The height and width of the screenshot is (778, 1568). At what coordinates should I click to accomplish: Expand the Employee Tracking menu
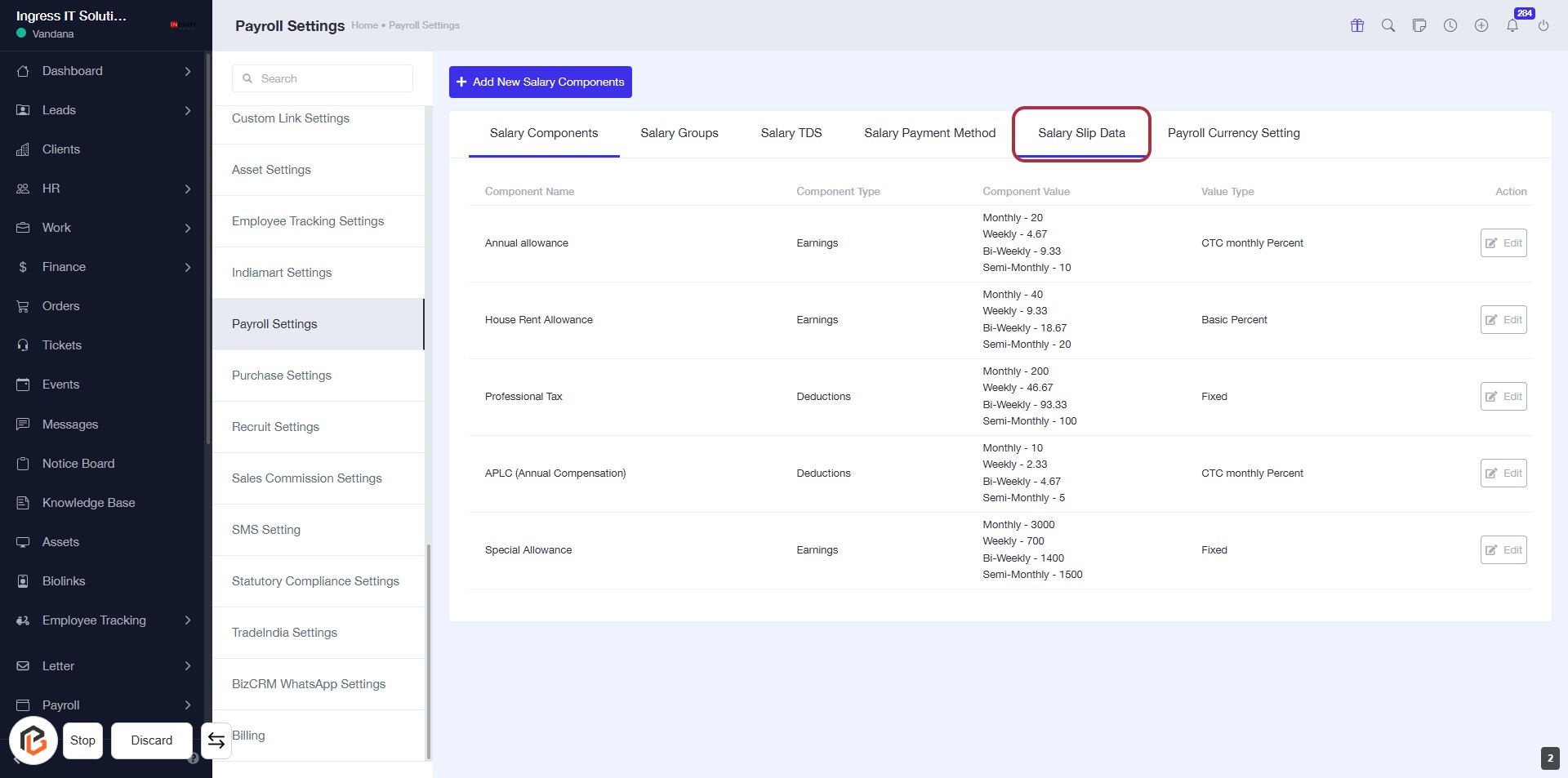tap(187, 620)
